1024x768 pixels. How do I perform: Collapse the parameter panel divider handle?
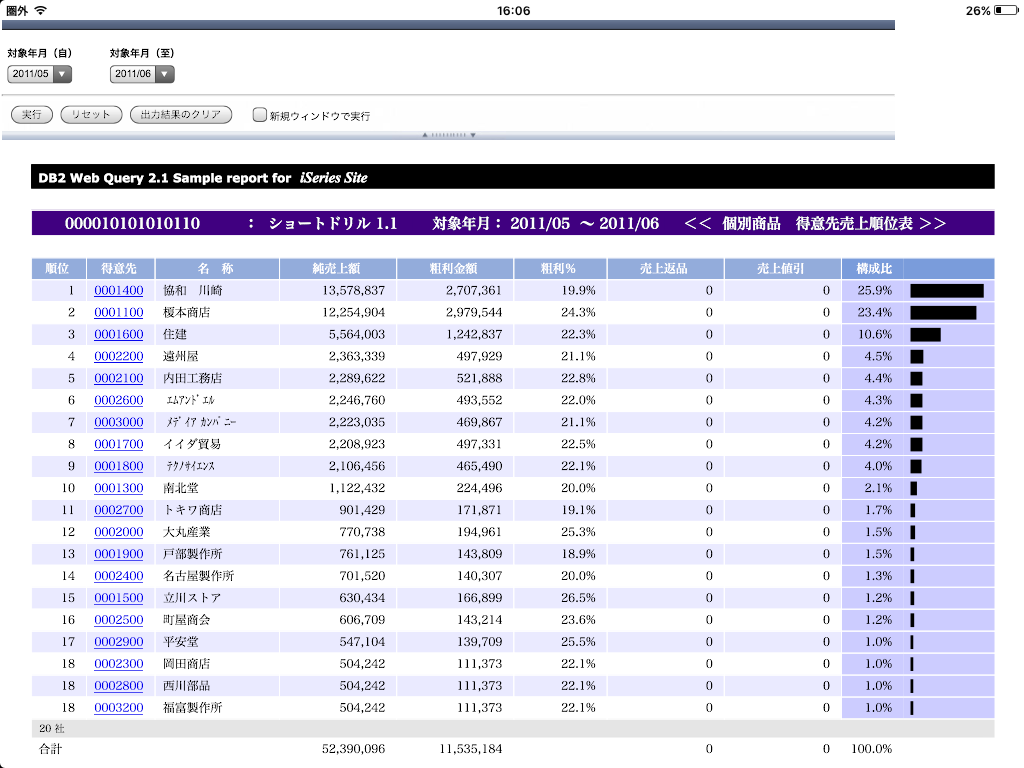tap(448, 134)
